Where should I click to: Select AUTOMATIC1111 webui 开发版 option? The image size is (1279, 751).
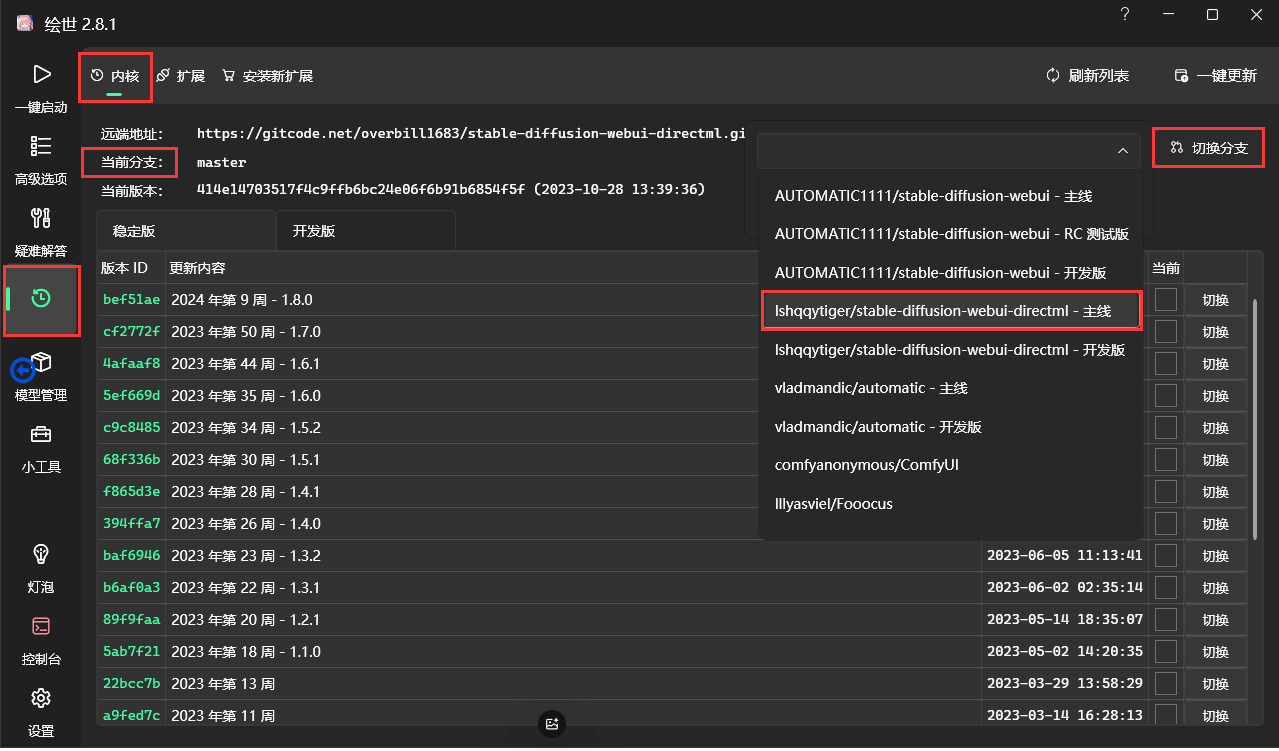[951, 273]
